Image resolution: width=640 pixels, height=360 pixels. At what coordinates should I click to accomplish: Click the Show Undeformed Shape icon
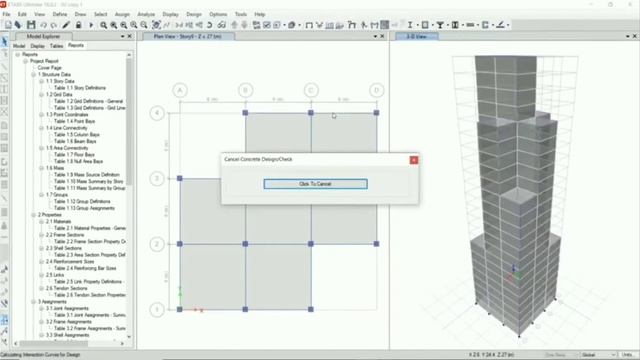click(x=309, y=25)
